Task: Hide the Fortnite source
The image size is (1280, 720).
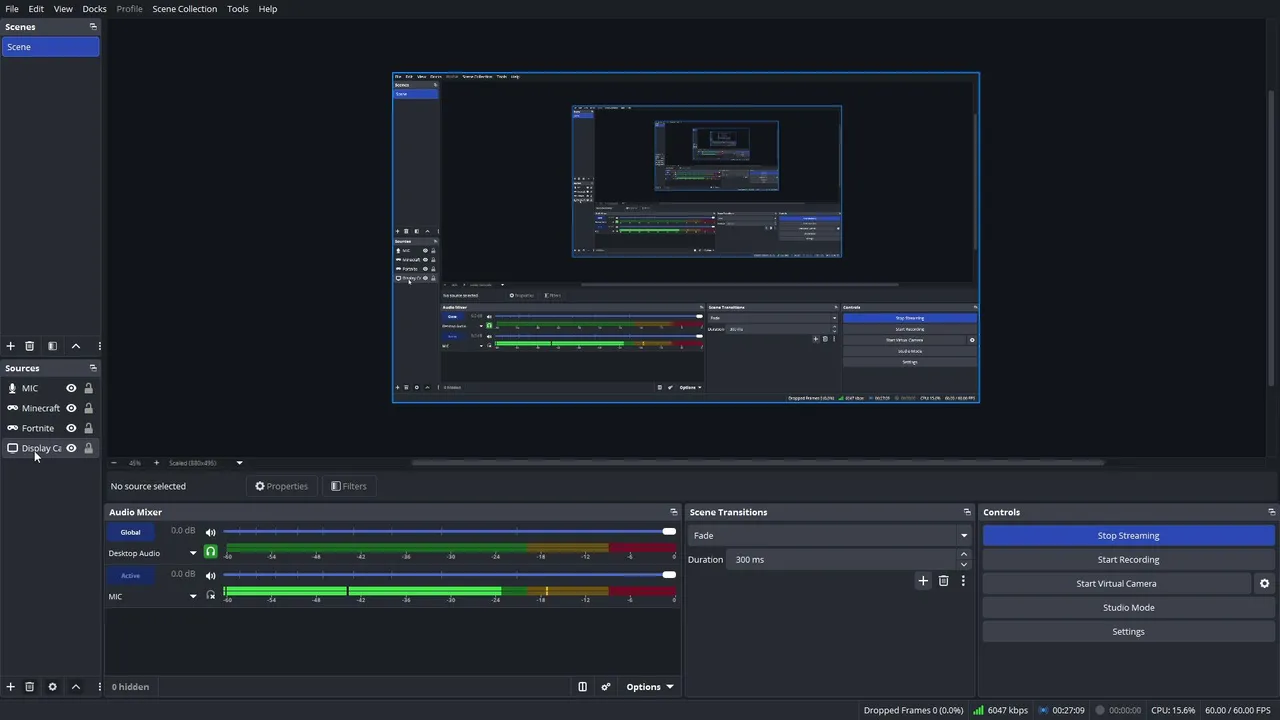Action: pos(71,428)
